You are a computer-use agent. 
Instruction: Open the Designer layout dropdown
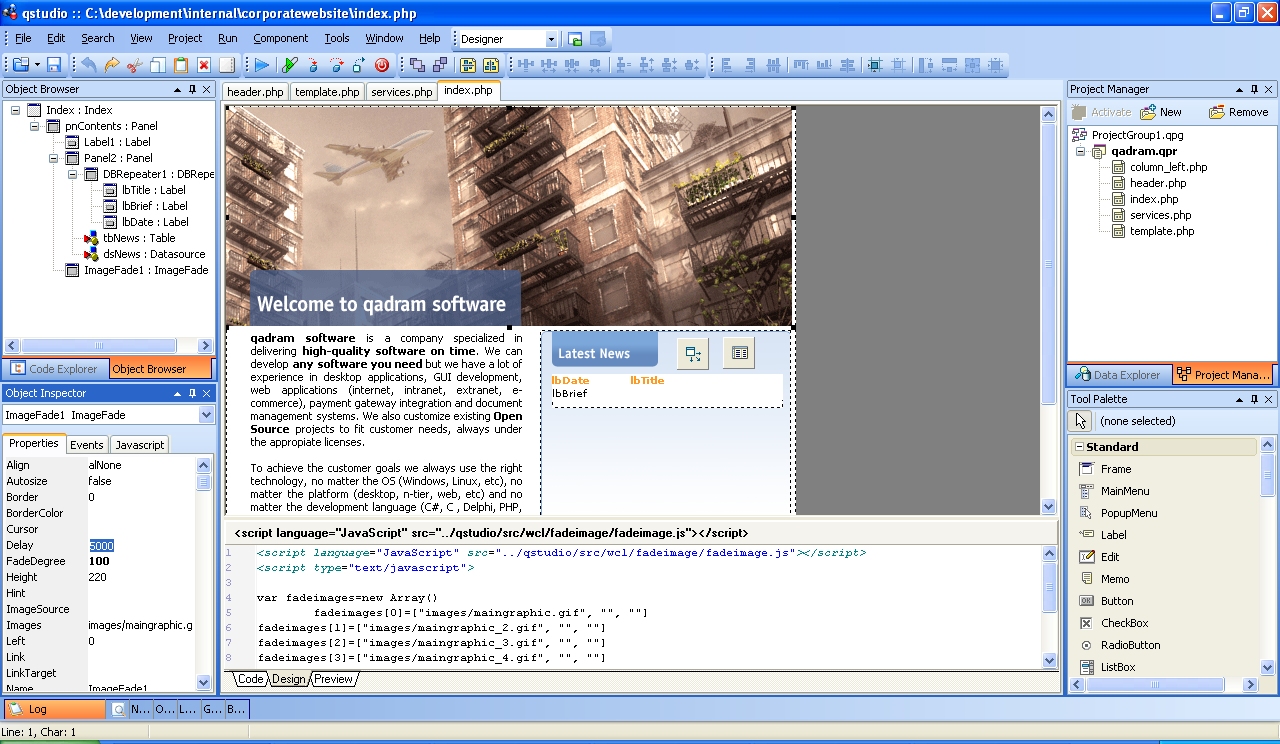pos(551,39)
